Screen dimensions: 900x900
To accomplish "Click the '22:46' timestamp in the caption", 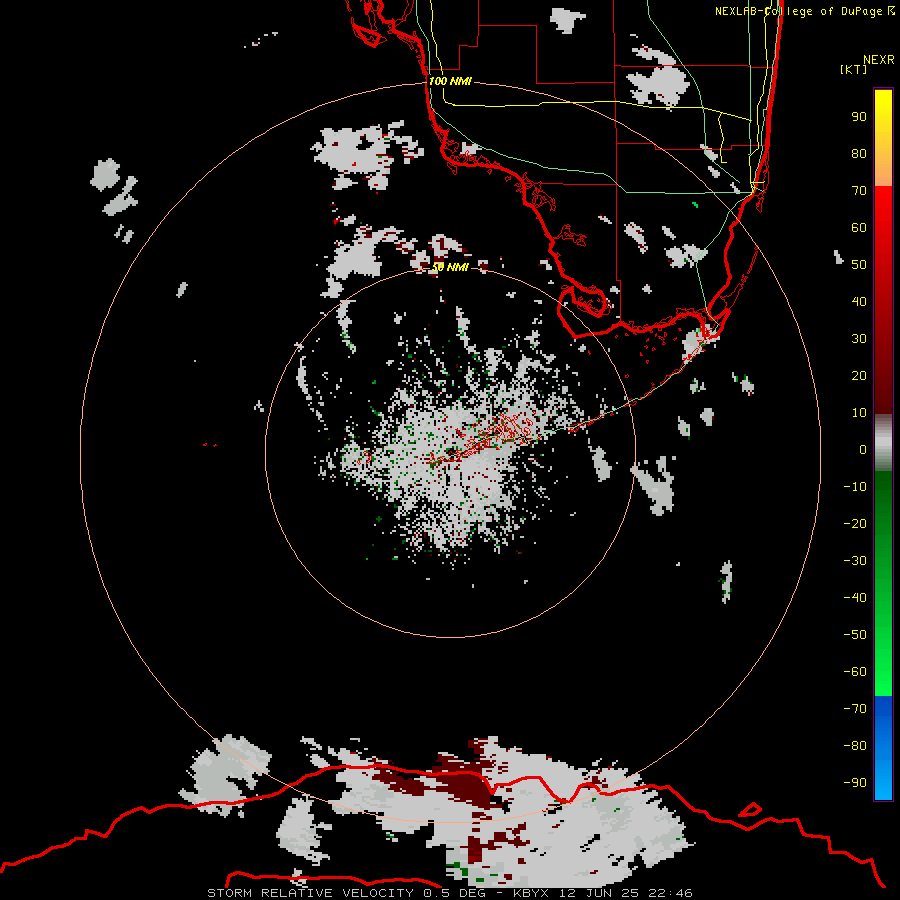I will tap(670, 893).
